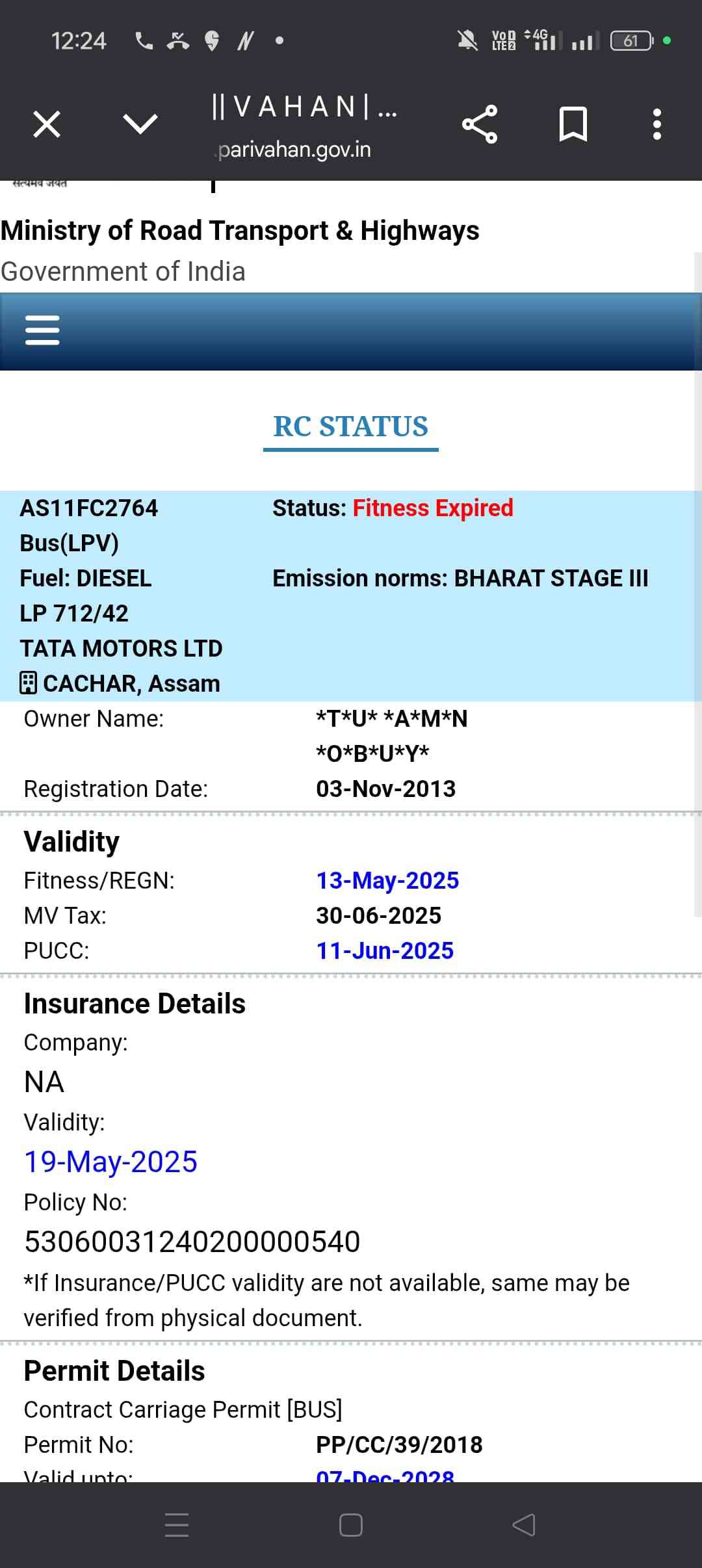Tap the battery indicator in status bar
This screenshot has width=702, height=1568.
631,41
